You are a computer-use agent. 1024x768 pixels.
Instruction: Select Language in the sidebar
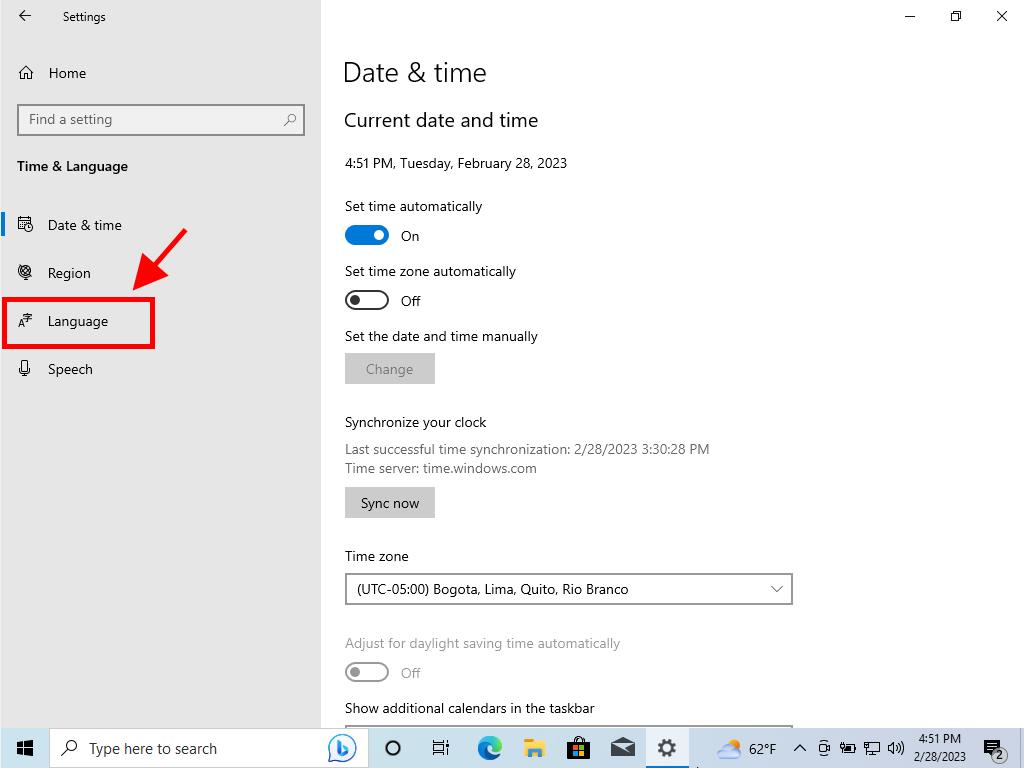[78, 321]
